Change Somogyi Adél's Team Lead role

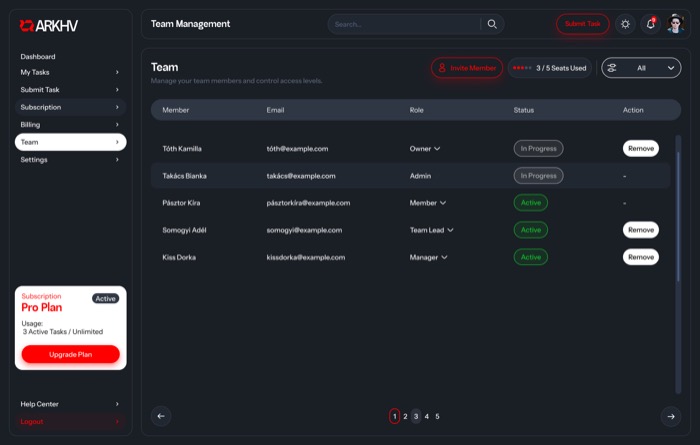point(432,230)
